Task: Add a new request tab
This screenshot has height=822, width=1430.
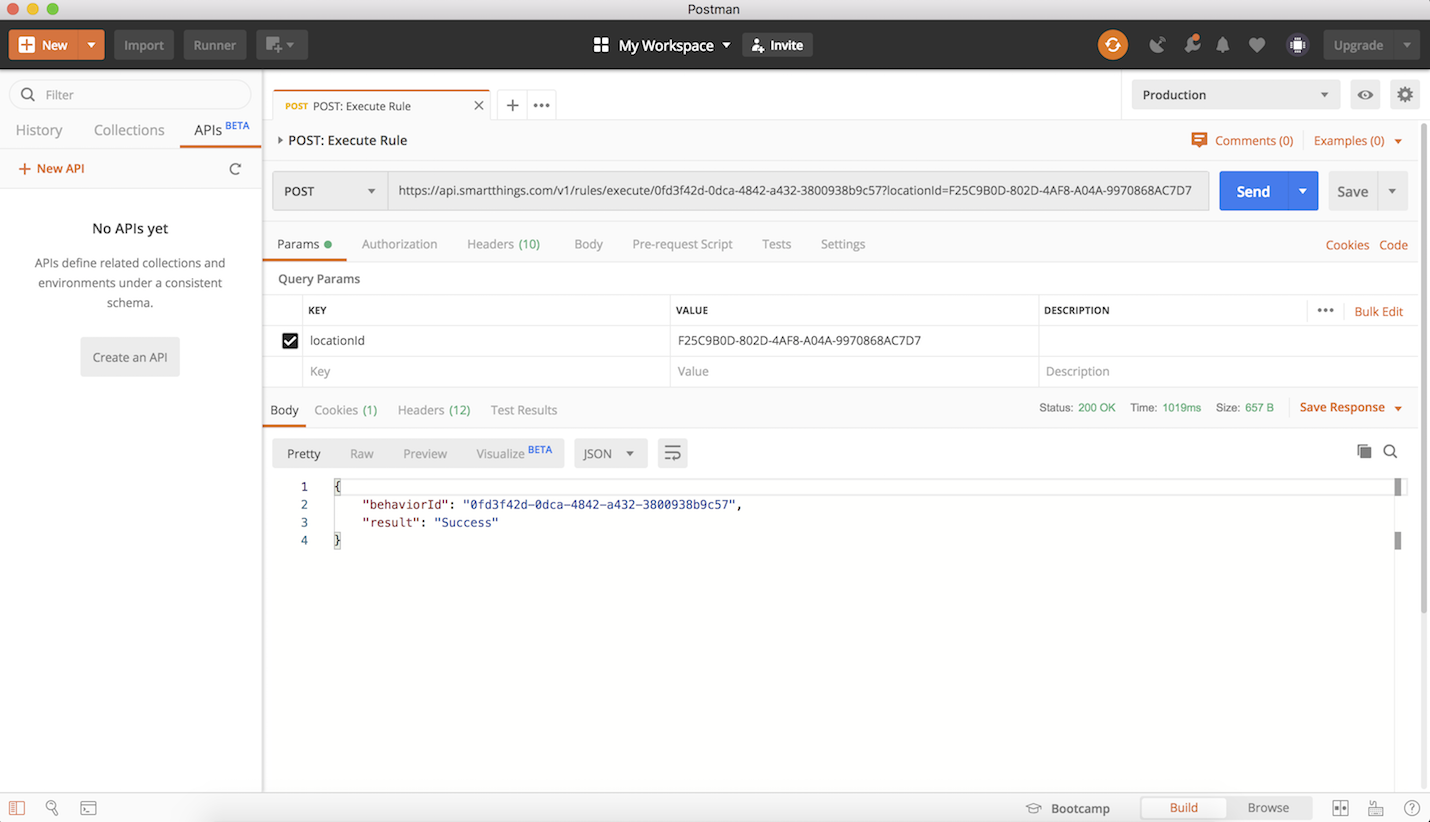Action: [512, 105]
